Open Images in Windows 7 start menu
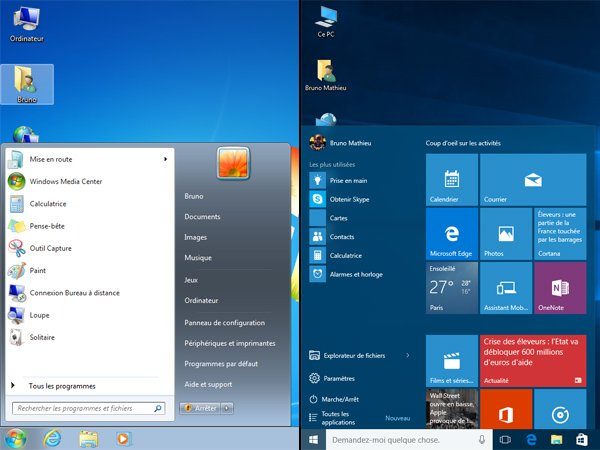Viewport: 600px width, 450px height. click(x=195, y=237)
